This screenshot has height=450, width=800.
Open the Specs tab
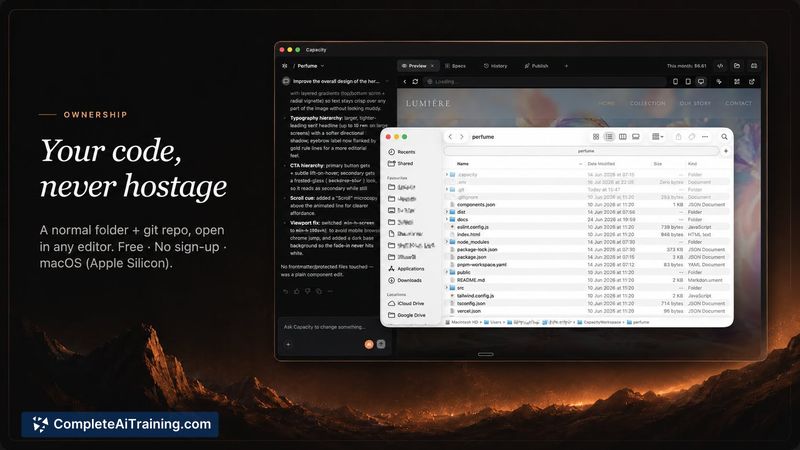click(456, 66)
